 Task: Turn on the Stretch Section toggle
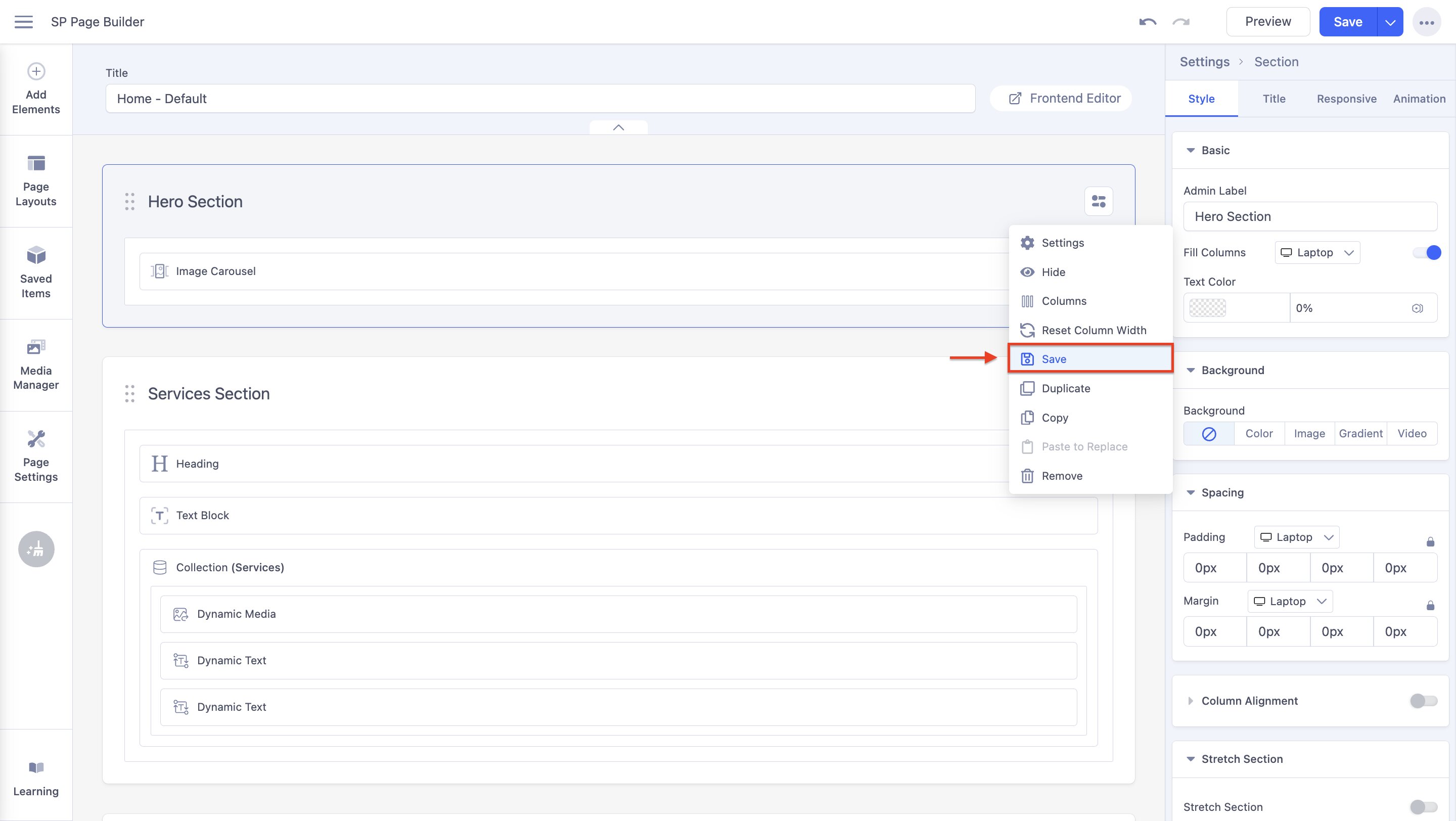tap(1423, 806)
